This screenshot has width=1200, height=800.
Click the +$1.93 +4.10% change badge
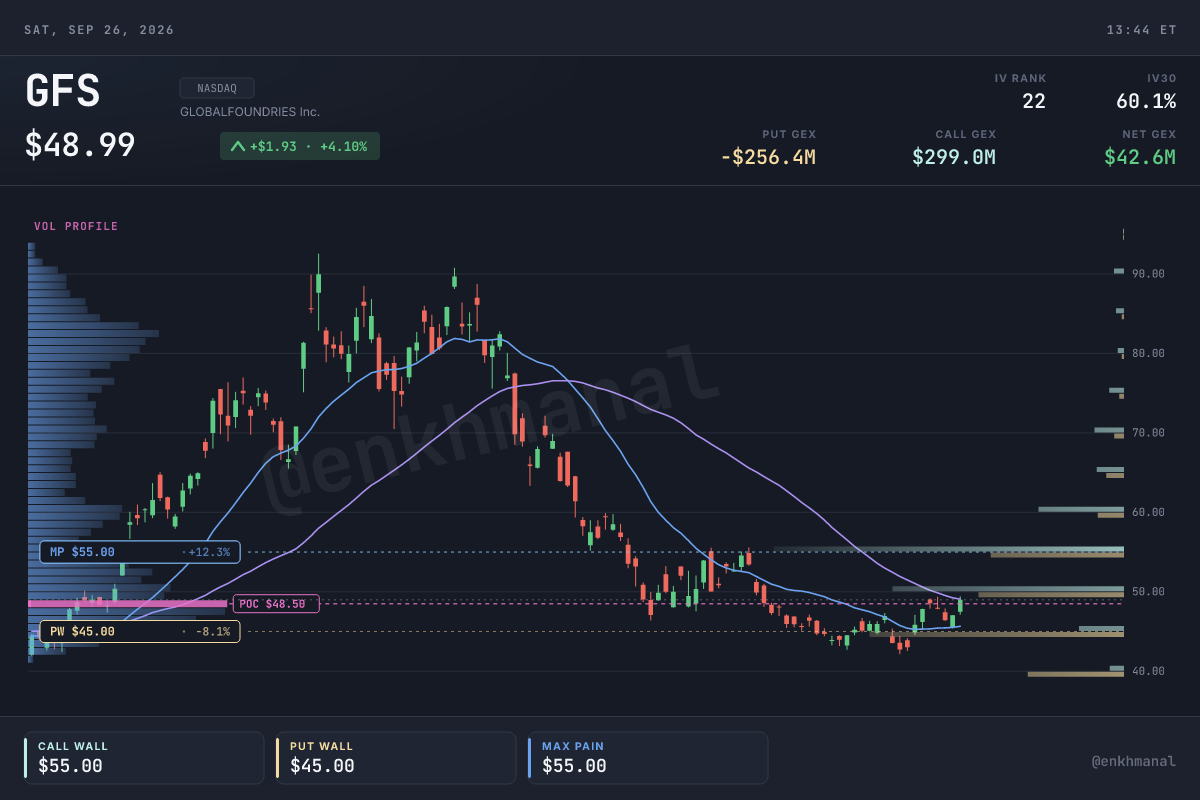(x=300, y=146)
